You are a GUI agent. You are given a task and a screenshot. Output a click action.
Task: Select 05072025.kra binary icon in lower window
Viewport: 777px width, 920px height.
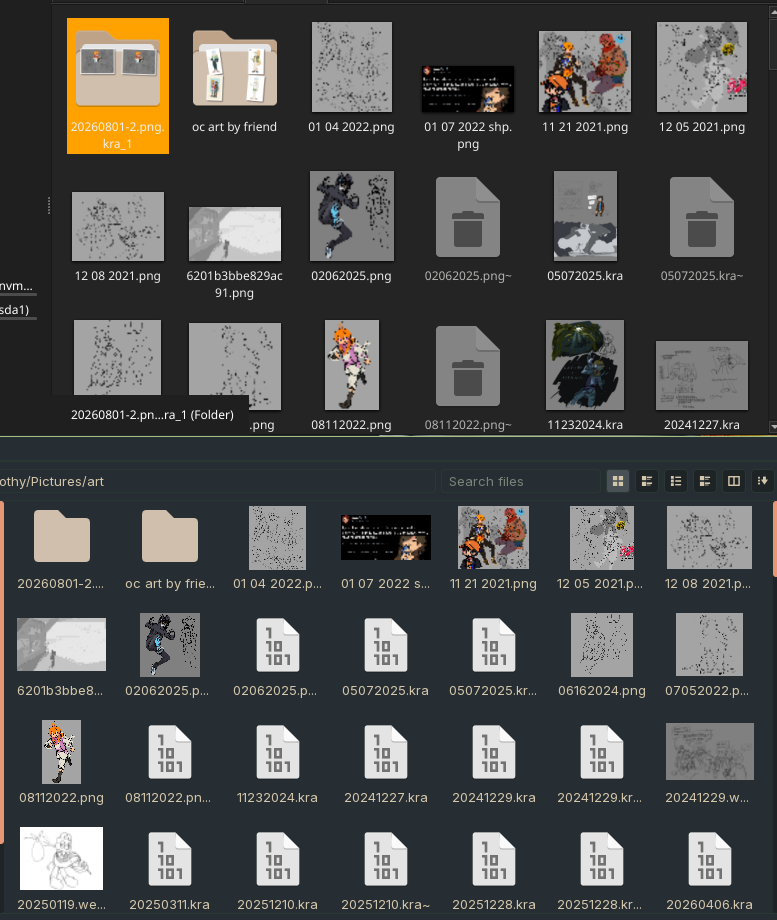tap(386, 645)
